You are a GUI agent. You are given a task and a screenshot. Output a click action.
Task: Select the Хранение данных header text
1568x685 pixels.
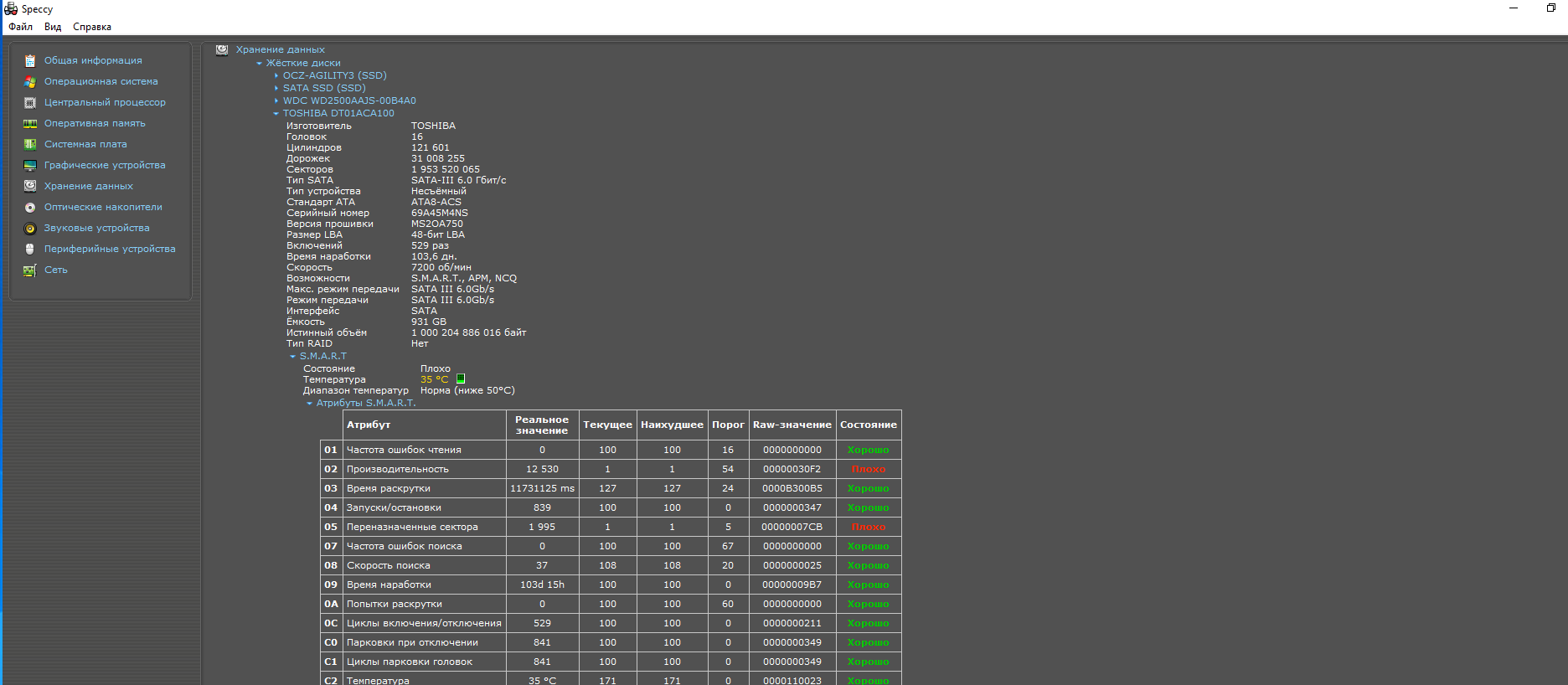(280, 49)
